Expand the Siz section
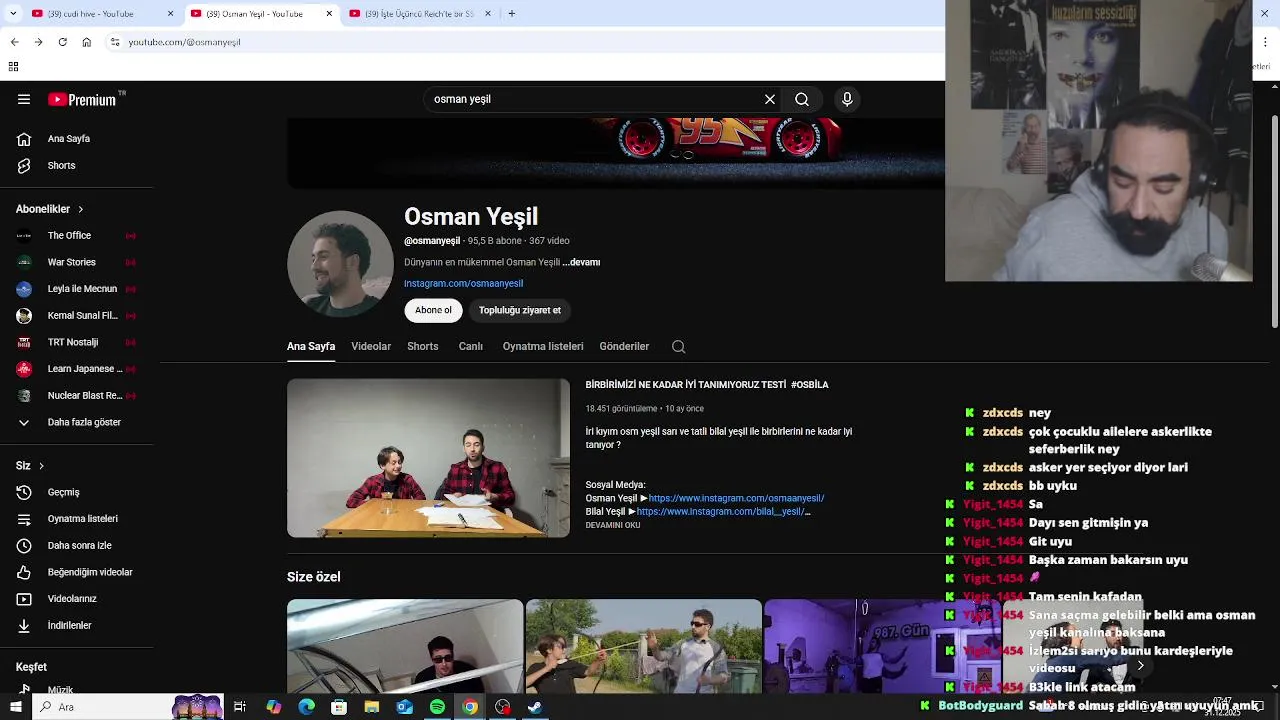This screenshot has height=720, width=1280. click(30, 465)
